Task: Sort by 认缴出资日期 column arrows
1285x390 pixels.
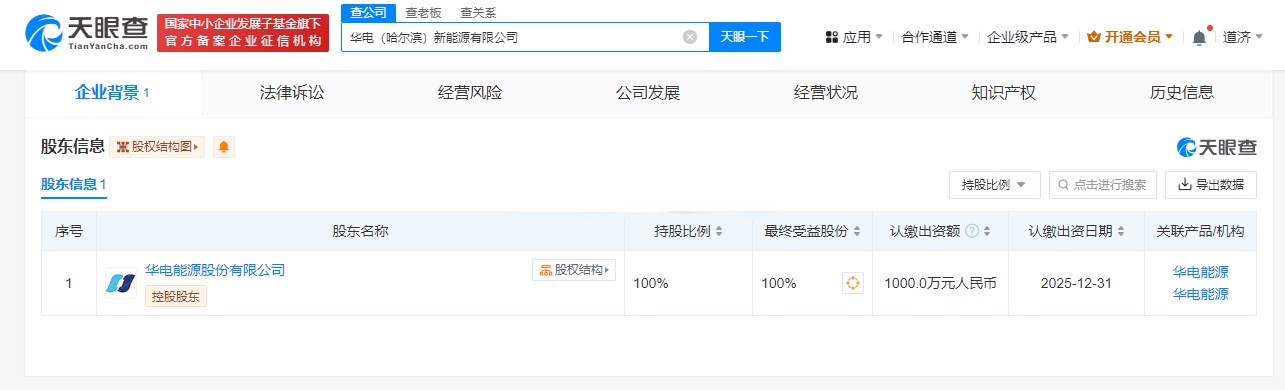Action: (x=1122, y=232)
